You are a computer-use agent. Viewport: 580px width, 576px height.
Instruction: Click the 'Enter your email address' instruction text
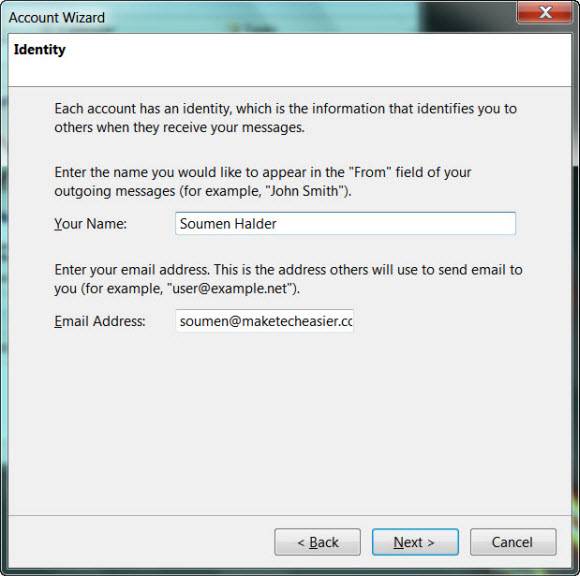click(x=288, y=279)
